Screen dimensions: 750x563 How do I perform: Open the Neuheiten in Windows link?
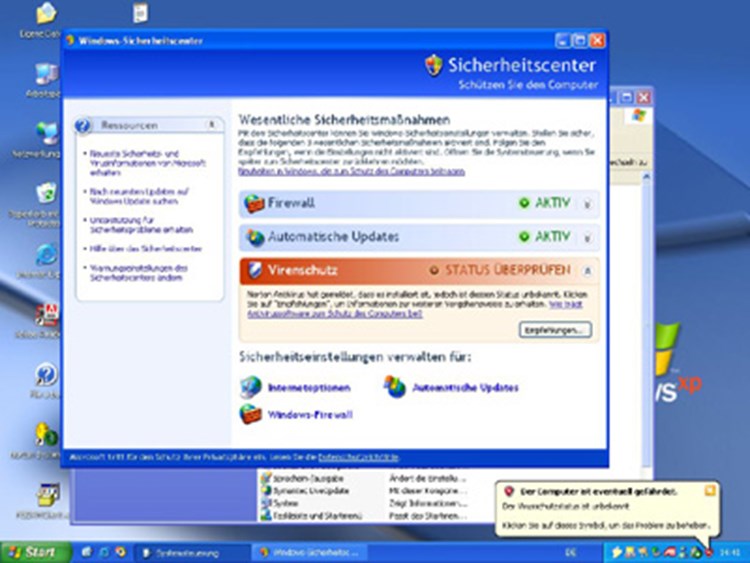352,171
